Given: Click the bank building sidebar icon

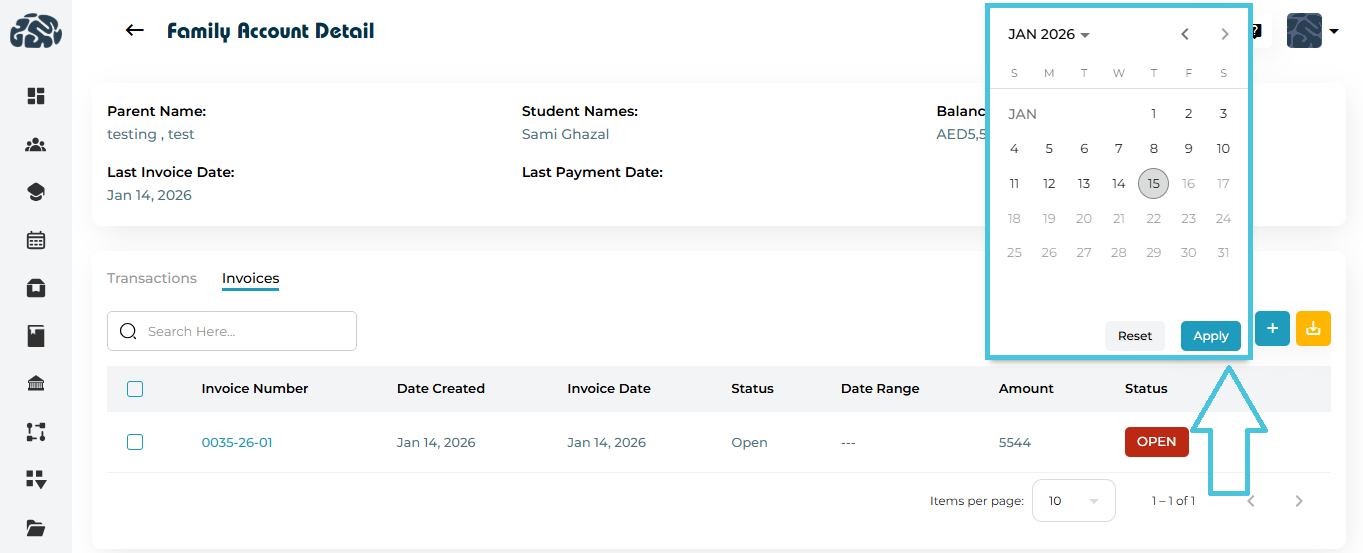Looking at the screenshot, I should [36, 384].
